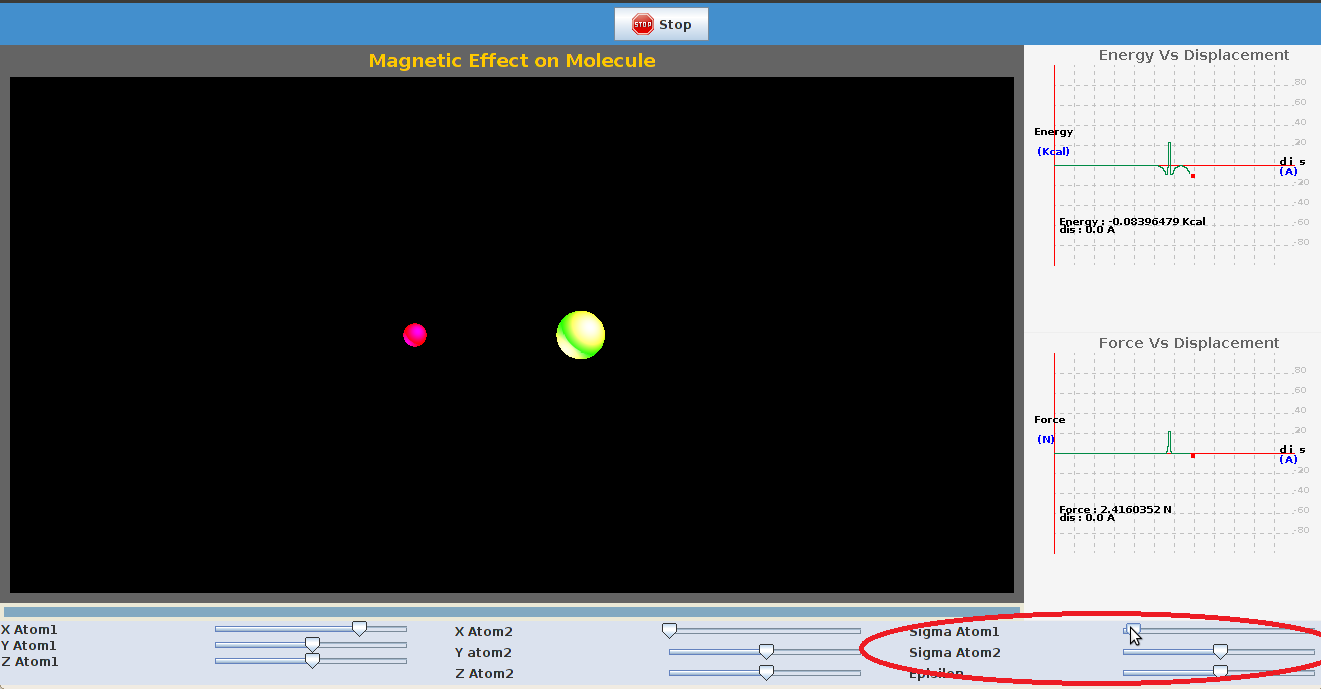Adjust the Z Atom1 slider handle
This screenshot has height=689, width=1321.
[312, 660]
